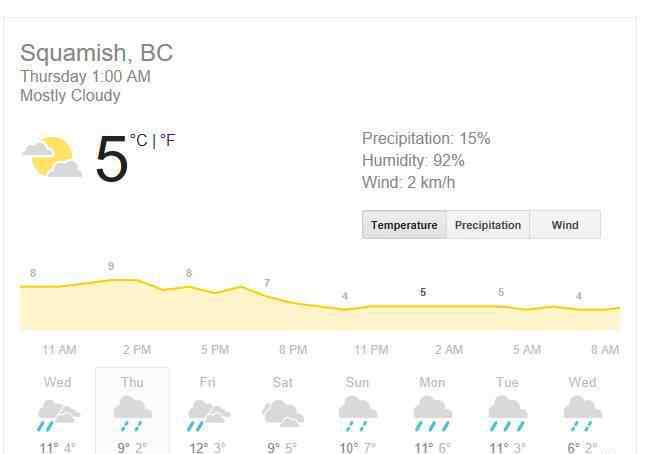Select the 11 PM time label
This screenshot has height=454, width=651.
coord(371,349)
